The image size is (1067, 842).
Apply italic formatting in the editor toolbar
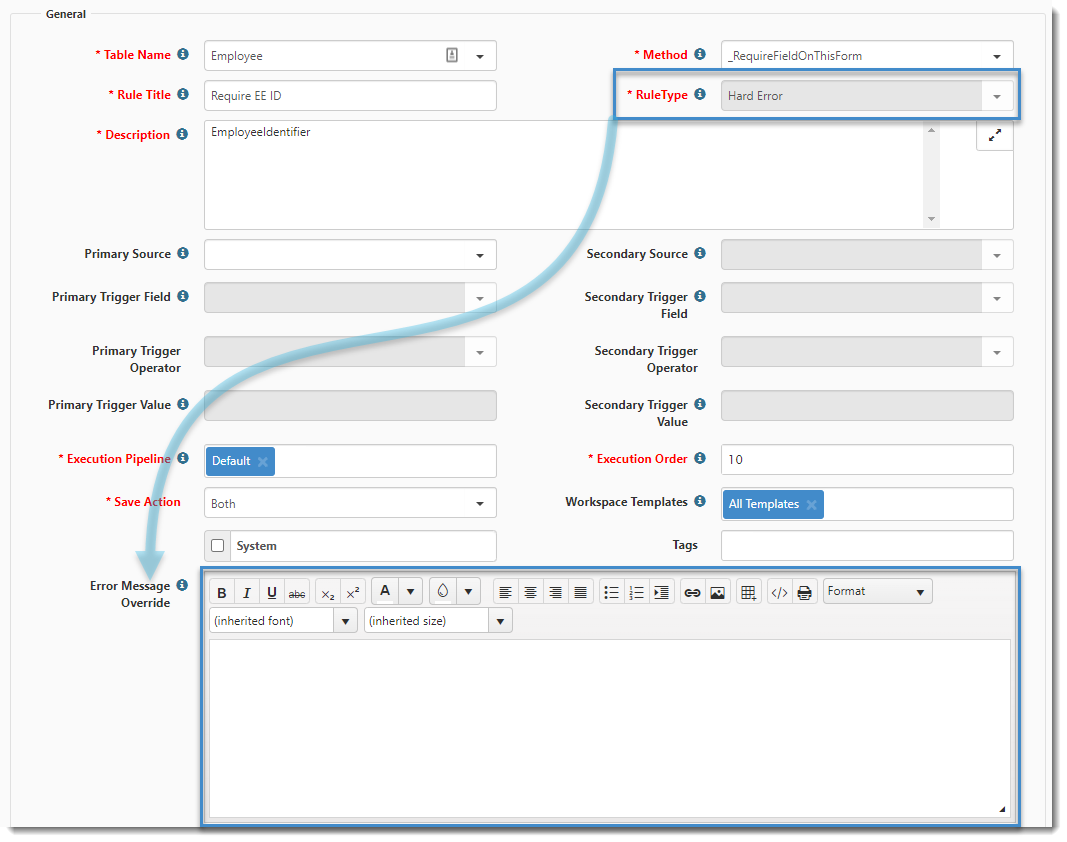pos(247,592)
